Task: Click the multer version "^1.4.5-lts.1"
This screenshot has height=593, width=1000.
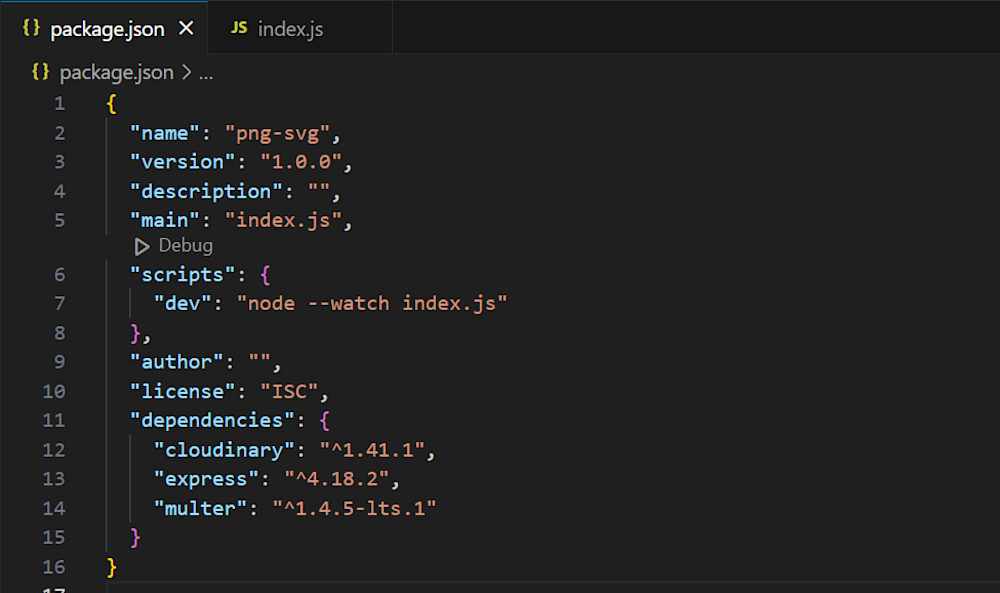Action: coord(355,508)
